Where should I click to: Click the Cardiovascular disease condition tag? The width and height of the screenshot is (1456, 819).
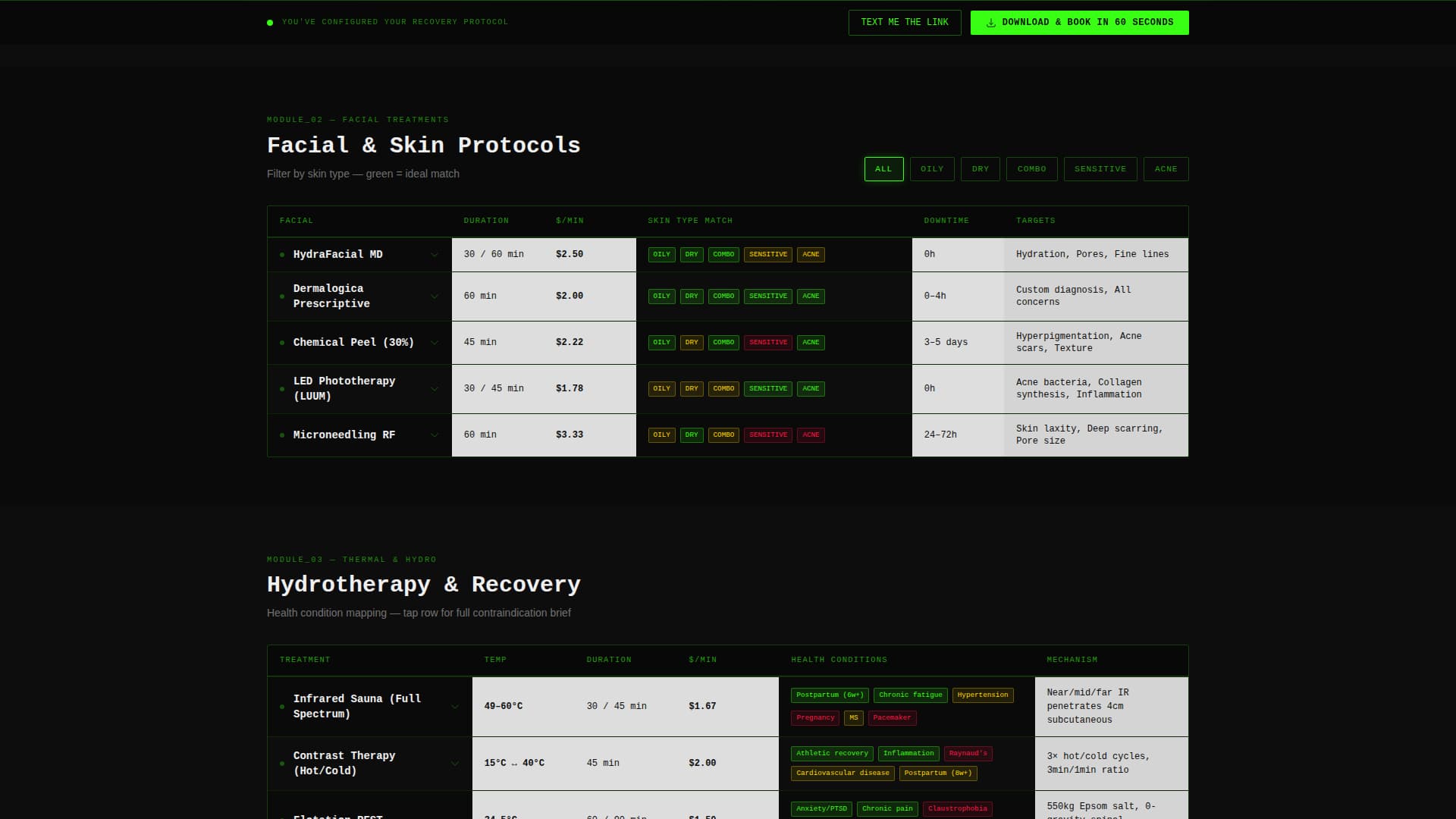[x=843, y=773]
